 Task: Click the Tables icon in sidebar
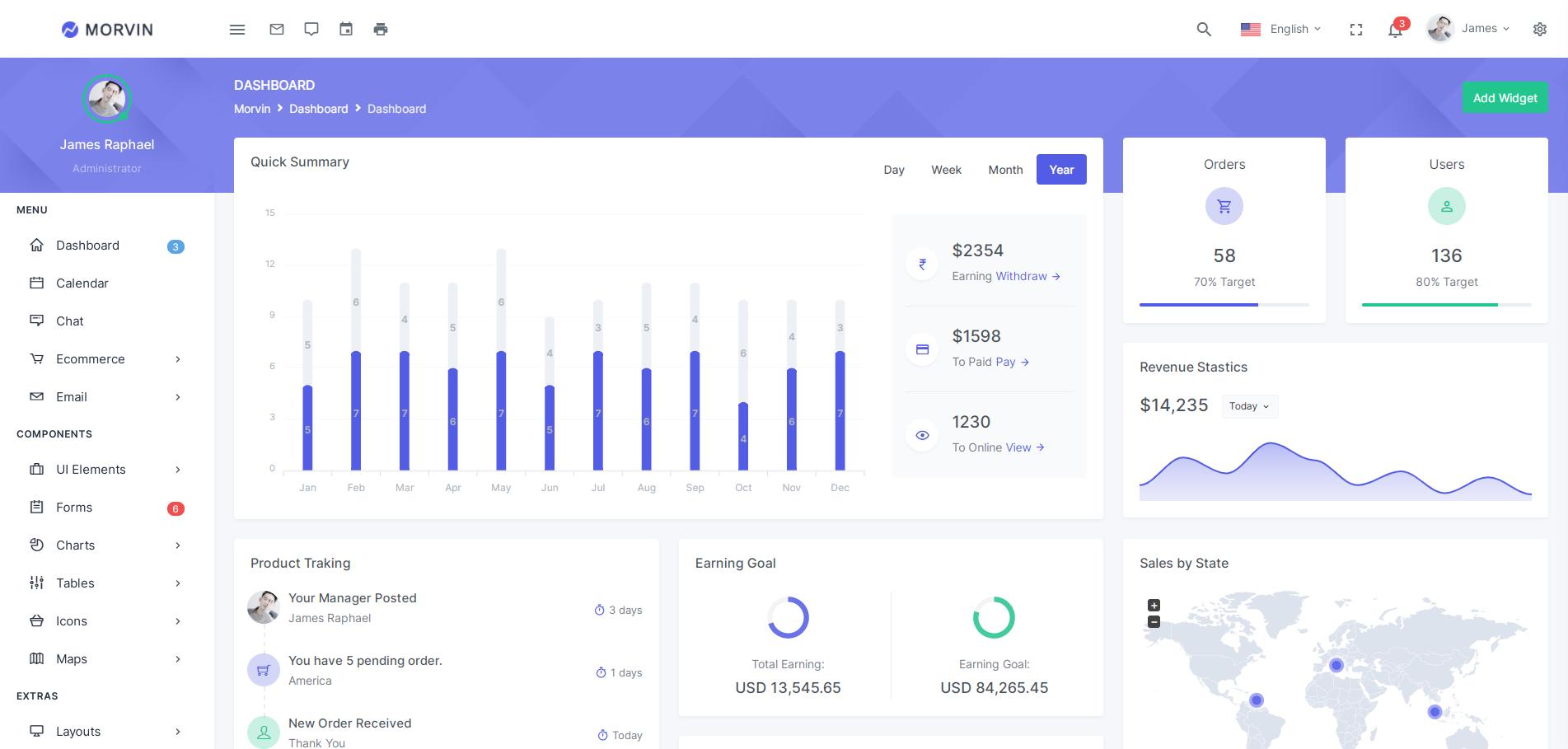coord(36,583)
